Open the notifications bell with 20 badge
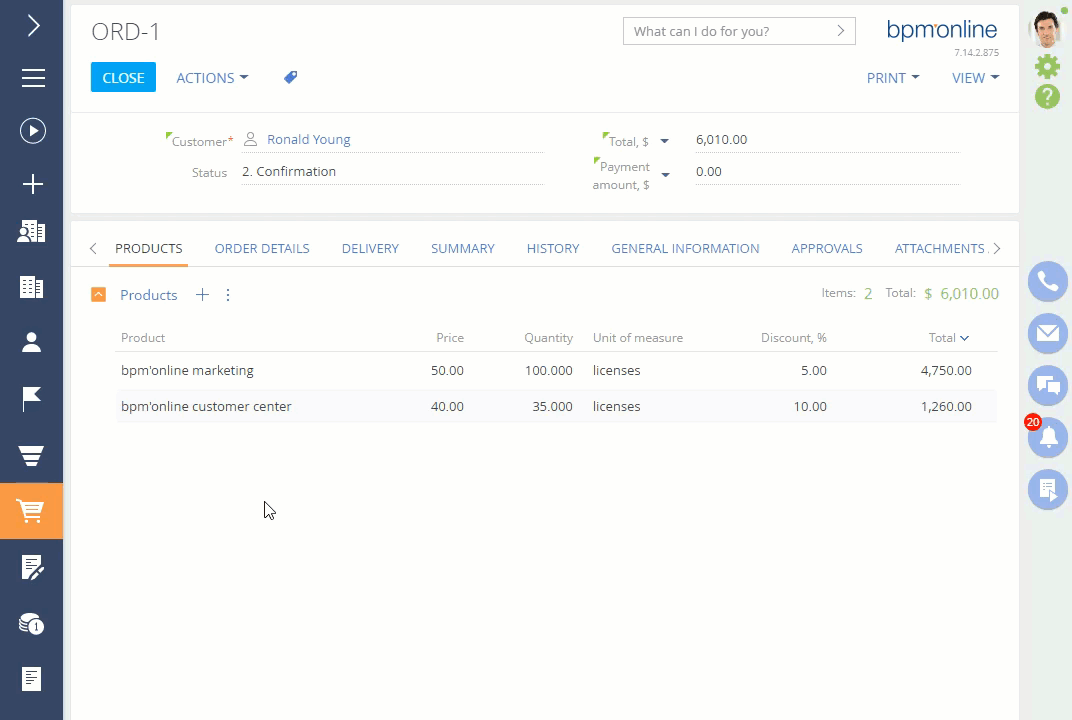Viewport: 1072px width, 720px height. point(1048,438)
